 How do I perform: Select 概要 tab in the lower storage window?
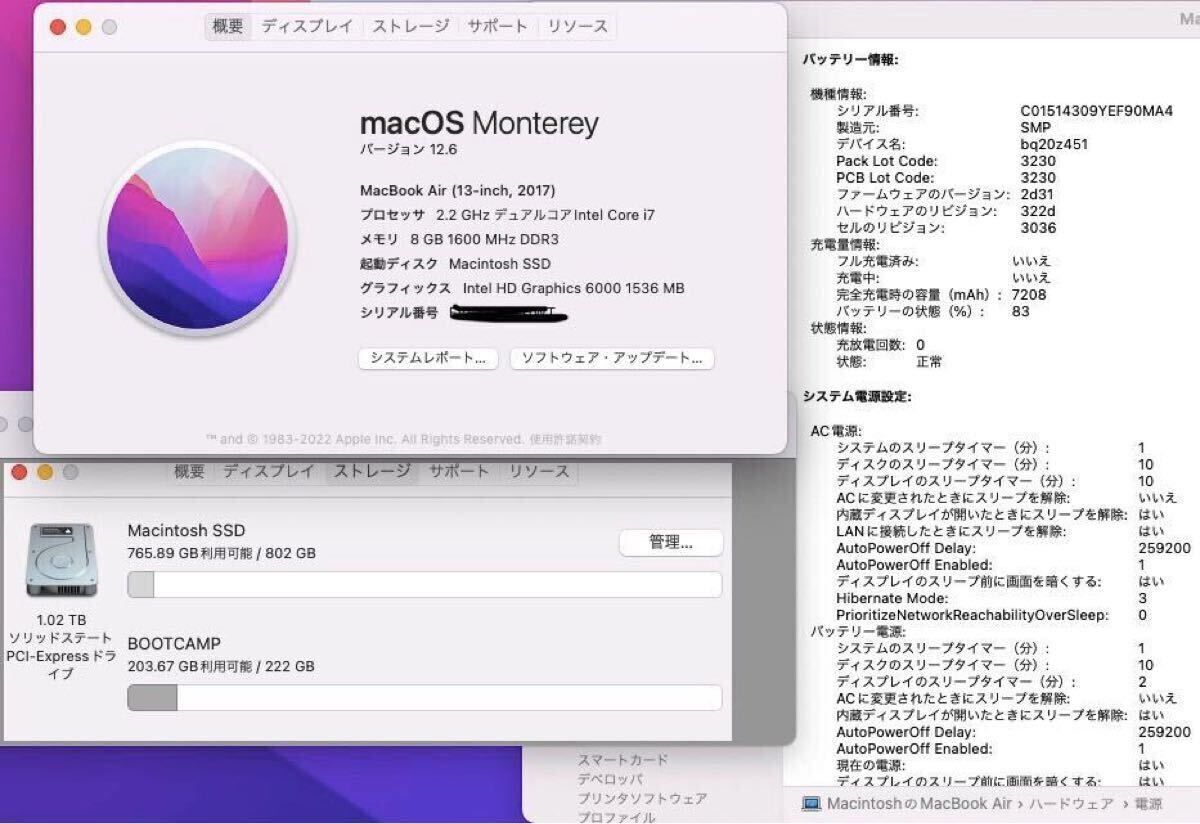(x=189, y=471)
